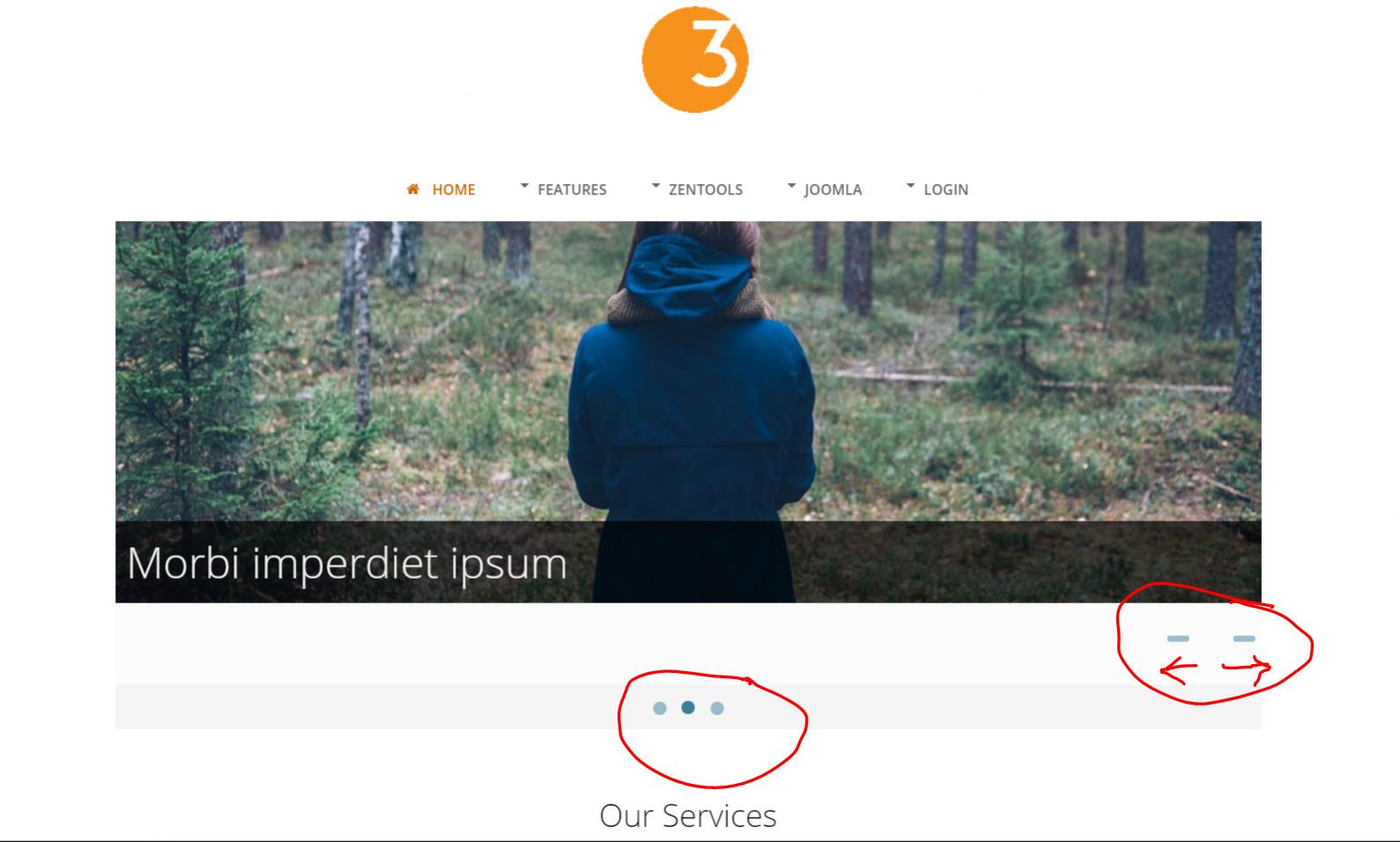Open the FEATURES menu item
1400x842 pixels.
[572, 189]
